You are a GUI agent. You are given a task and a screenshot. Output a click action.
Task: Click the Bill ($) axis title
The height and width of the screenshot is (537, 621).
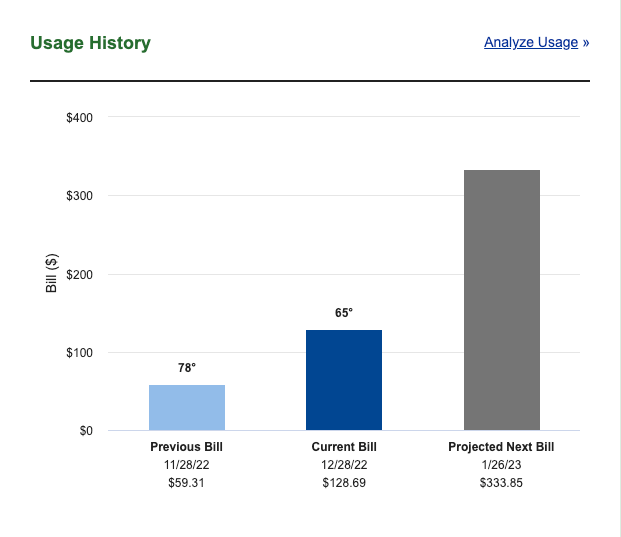51,273
